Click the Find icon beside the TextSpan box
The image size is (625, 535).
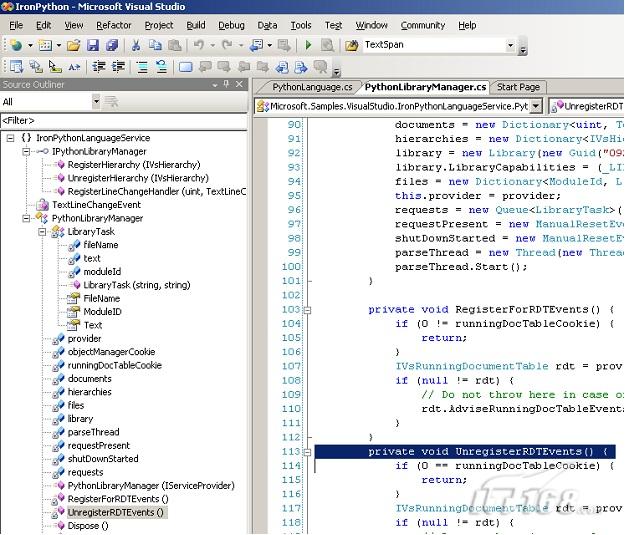click(x=352, y=45)
